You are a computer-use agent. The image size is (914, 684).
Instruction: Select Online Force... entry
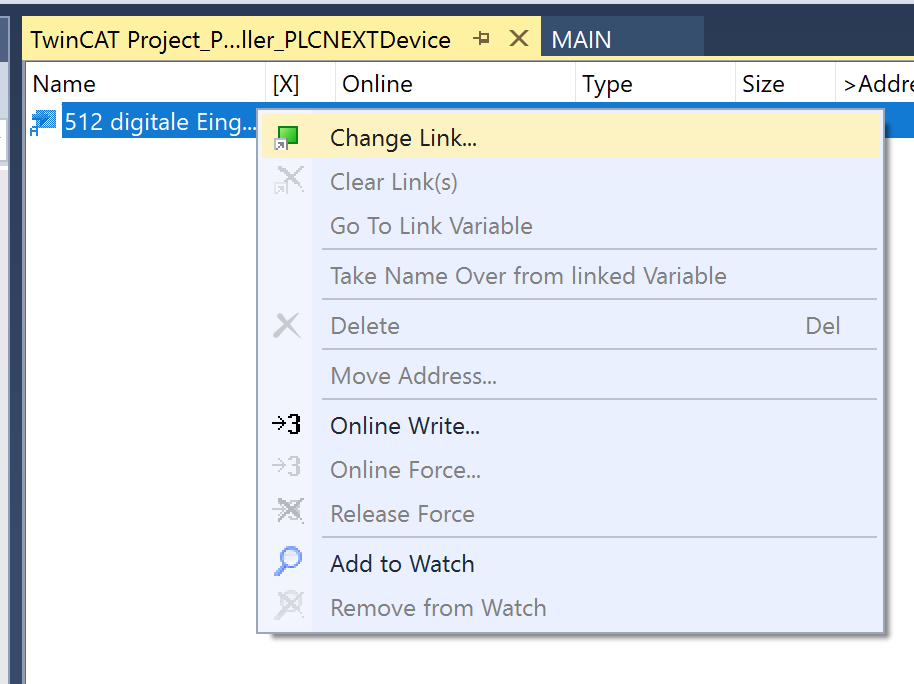pos(570,470)
